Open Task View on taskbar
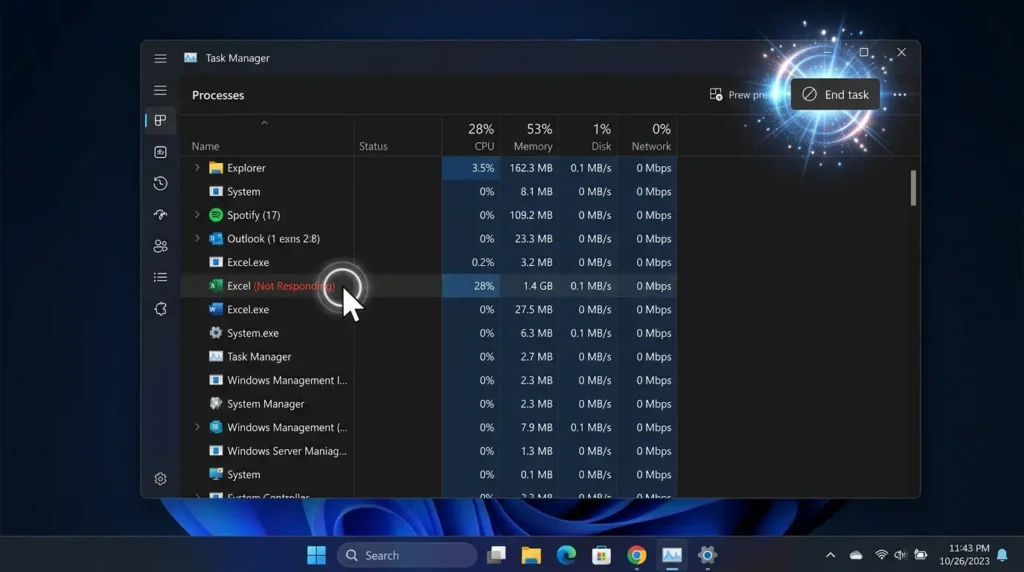The image size is (1024, 572). 496,555
